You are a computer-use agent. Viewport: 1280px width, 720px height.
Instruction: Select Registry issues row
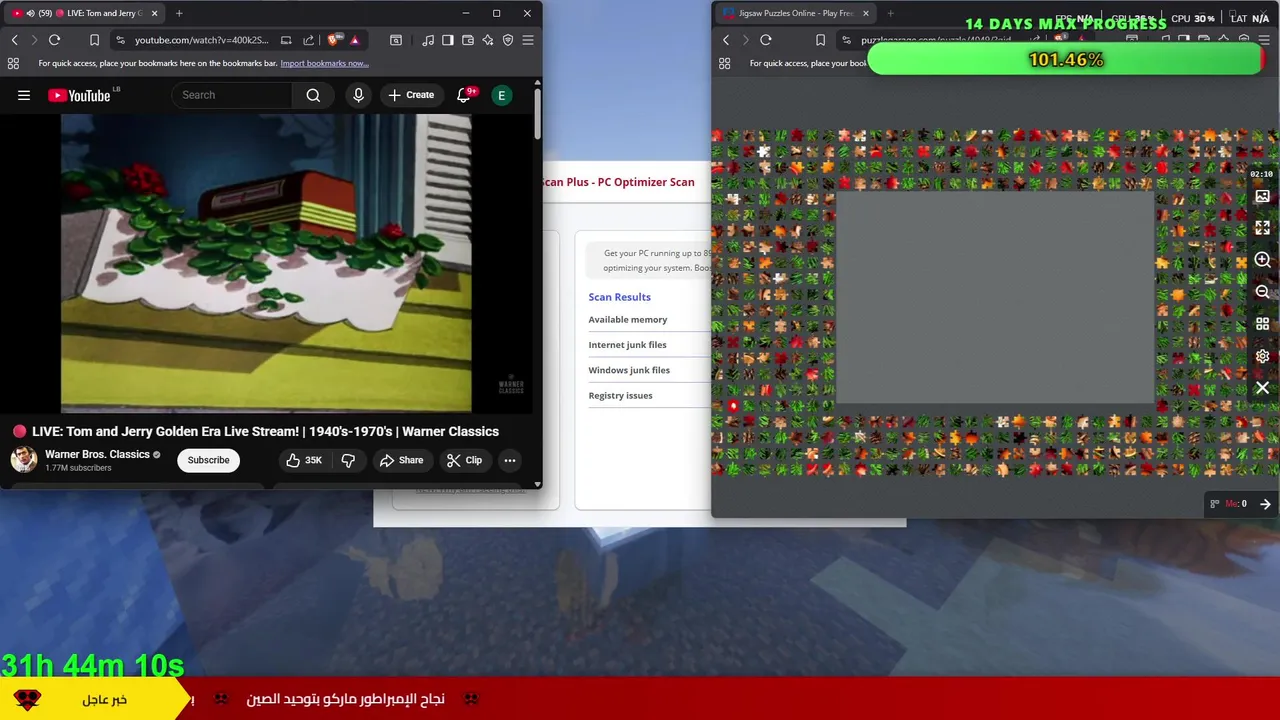point(620,395)
